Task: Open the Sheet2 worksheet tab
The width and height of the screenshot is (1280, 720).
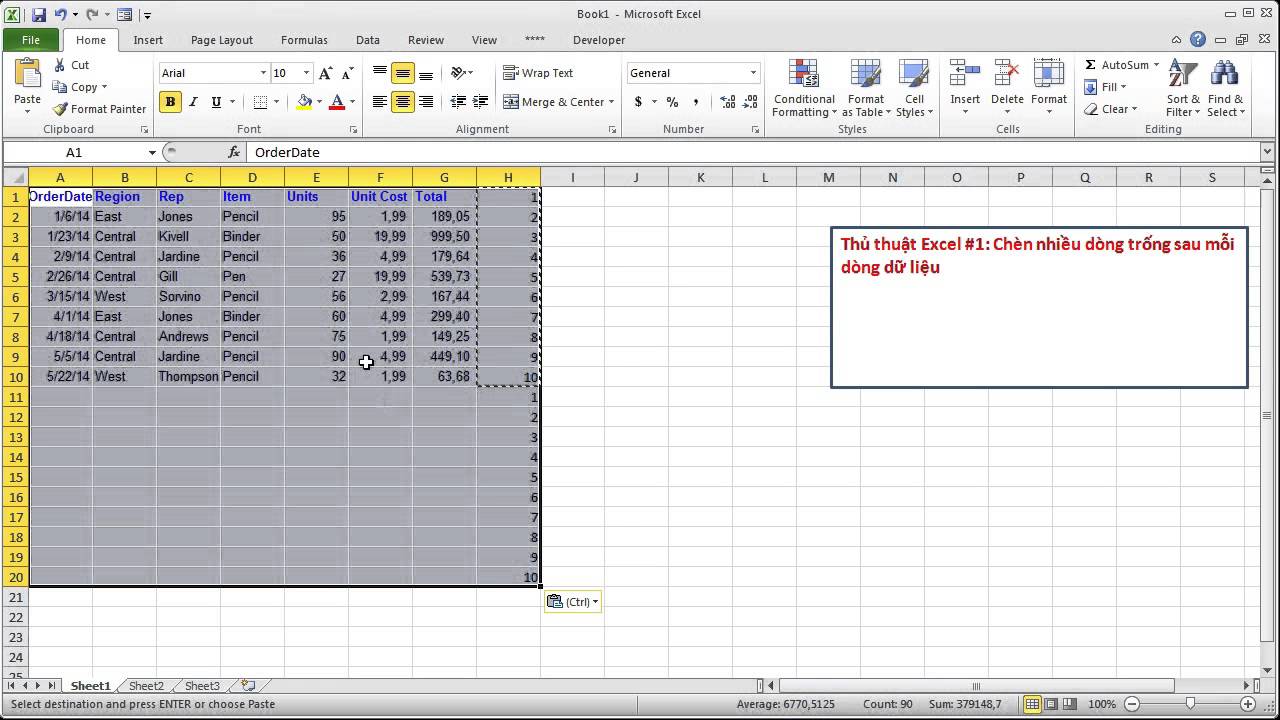Action: tap(146, 686)
